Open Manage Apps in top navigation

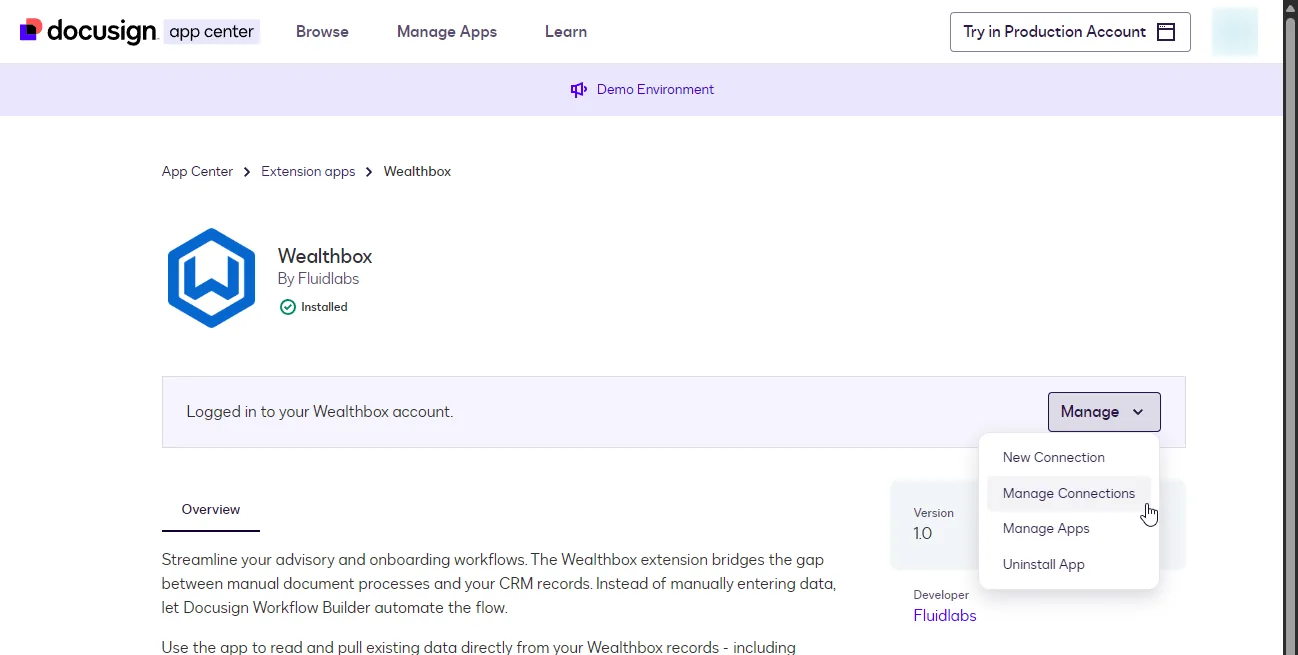coord(447,32)
